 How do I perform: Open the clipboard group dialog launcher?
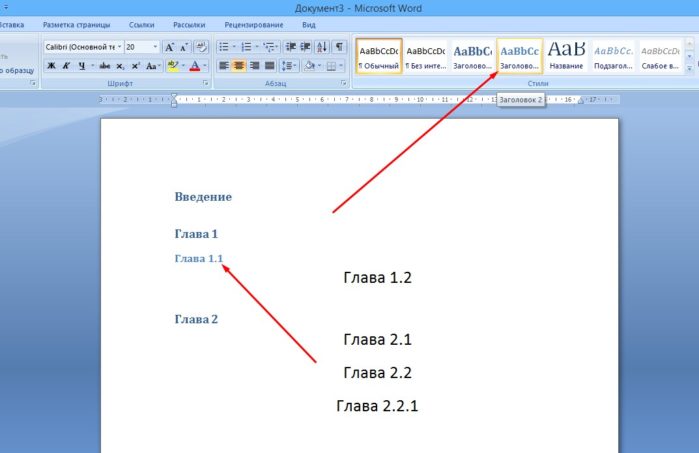pyautogui.click(x=33, y=83)
